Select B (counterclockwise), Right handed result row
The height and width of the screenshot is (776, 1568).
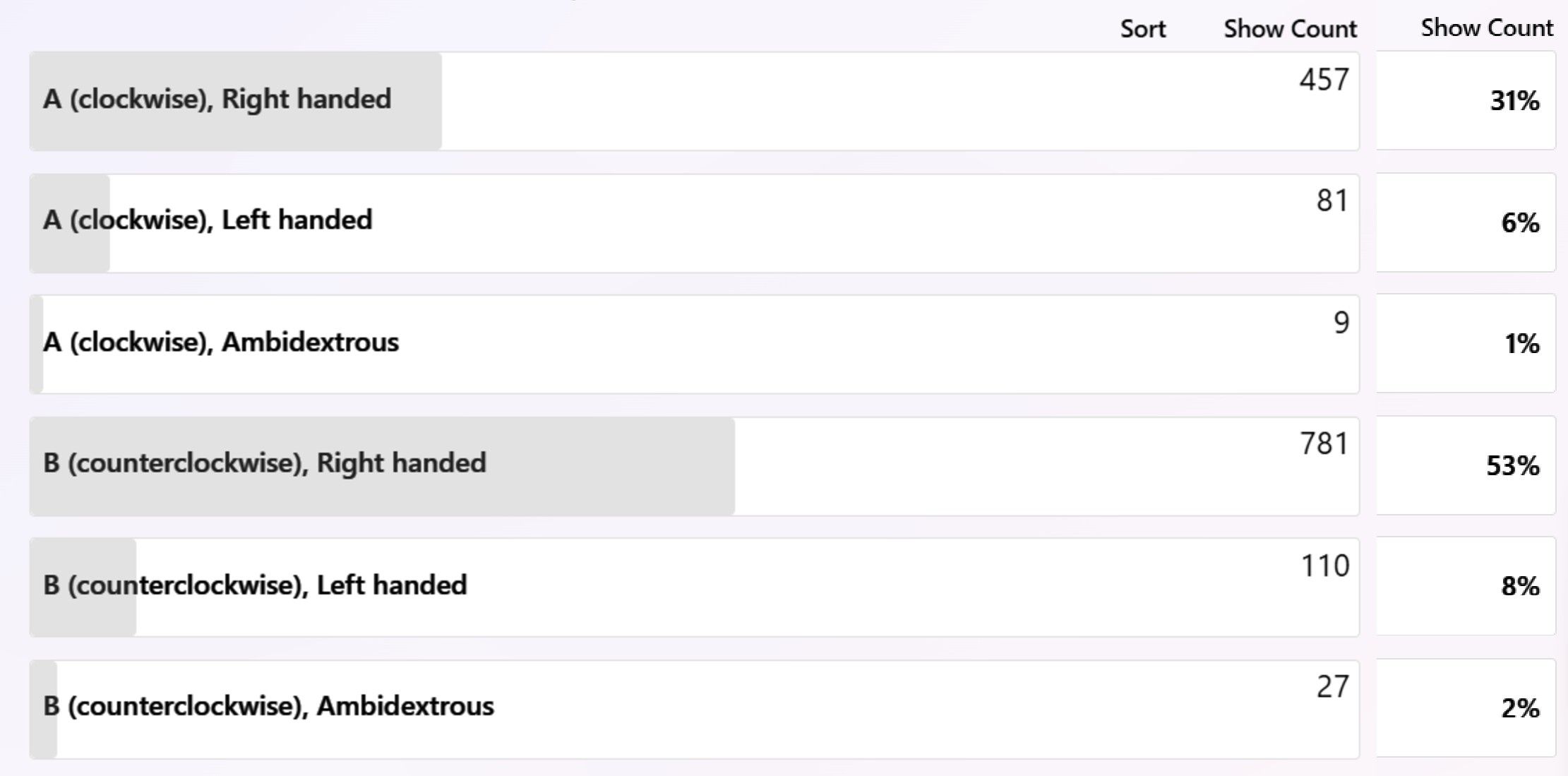click(694, 466)
